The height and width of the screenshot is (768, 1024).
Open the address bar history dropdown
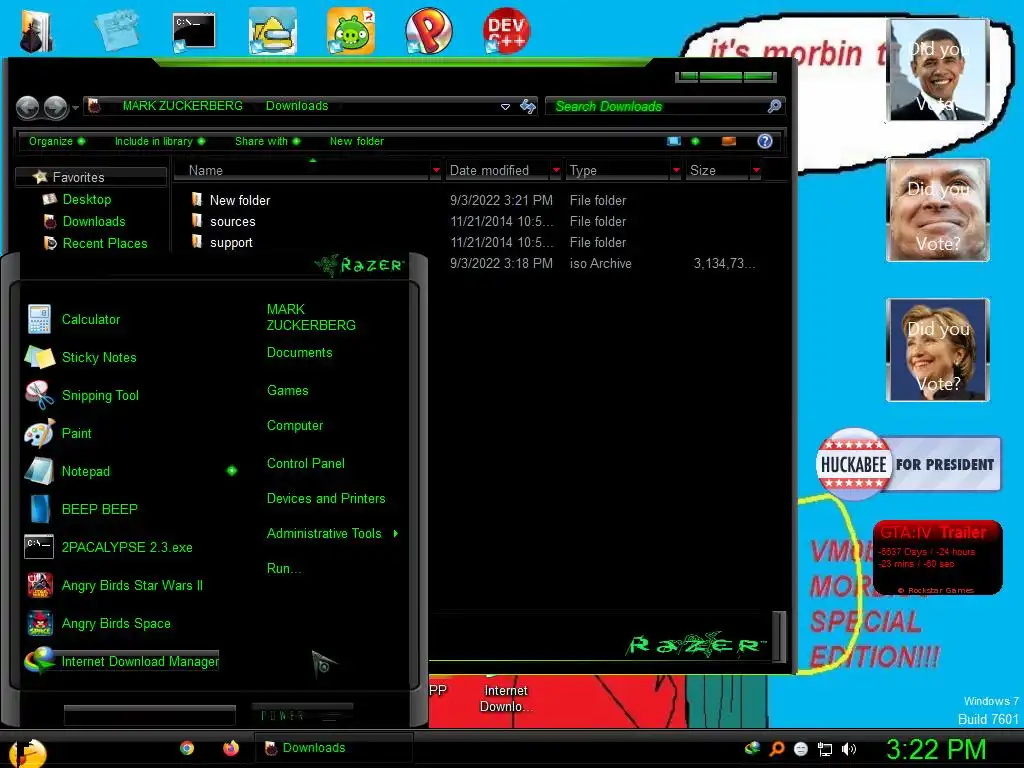505,106
